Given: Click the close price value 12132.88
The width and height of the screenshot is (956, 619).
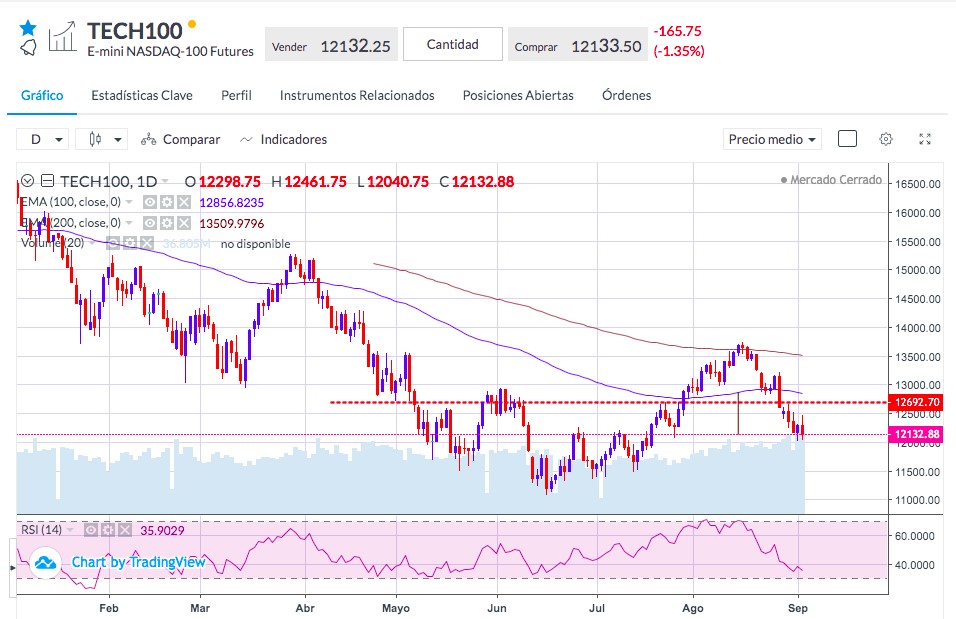Looking at the screenshot, I should pyautogui.click(x=483, y=182).
